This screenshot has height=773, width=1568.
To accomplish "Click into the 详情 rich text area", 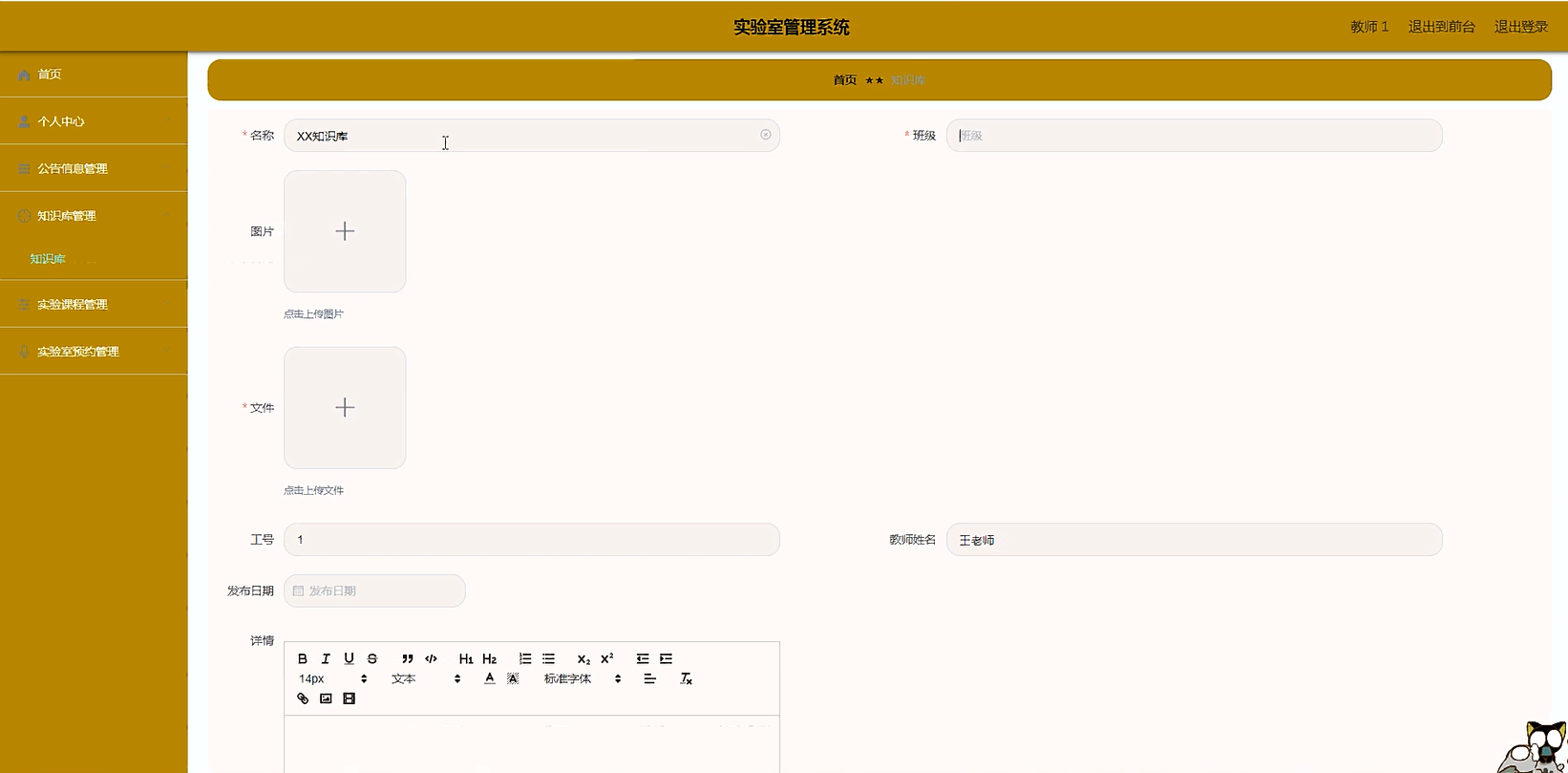I will (x=532, y=744).
